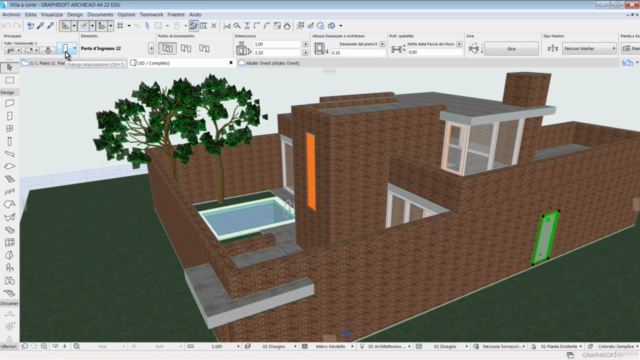Open the Archivio menu
This screenshot has height=360, width=640.
[11, 14]
